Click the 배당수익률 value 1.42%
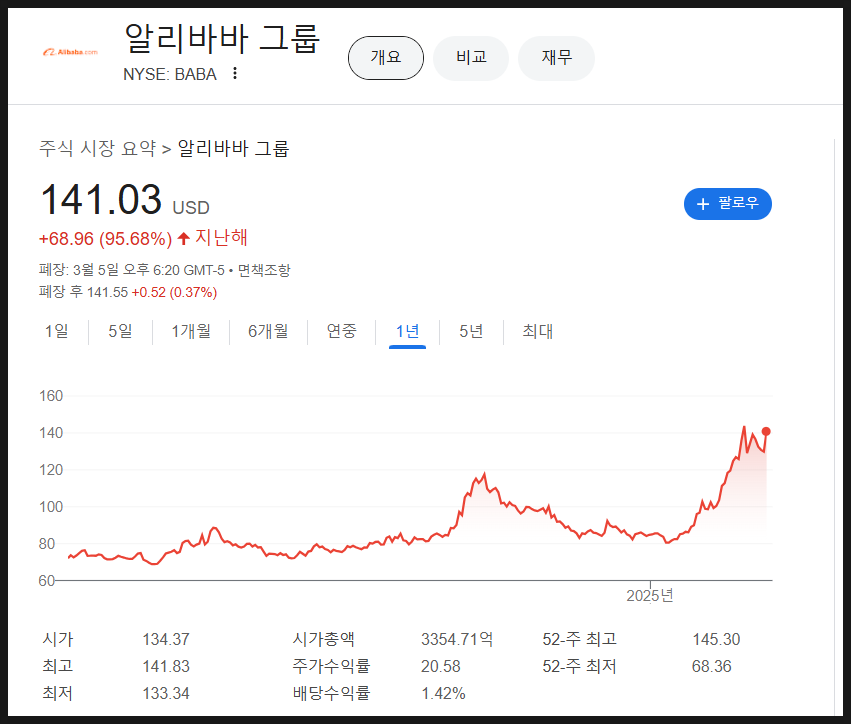This screenshot has height=724, width=851. click(443, 694)
